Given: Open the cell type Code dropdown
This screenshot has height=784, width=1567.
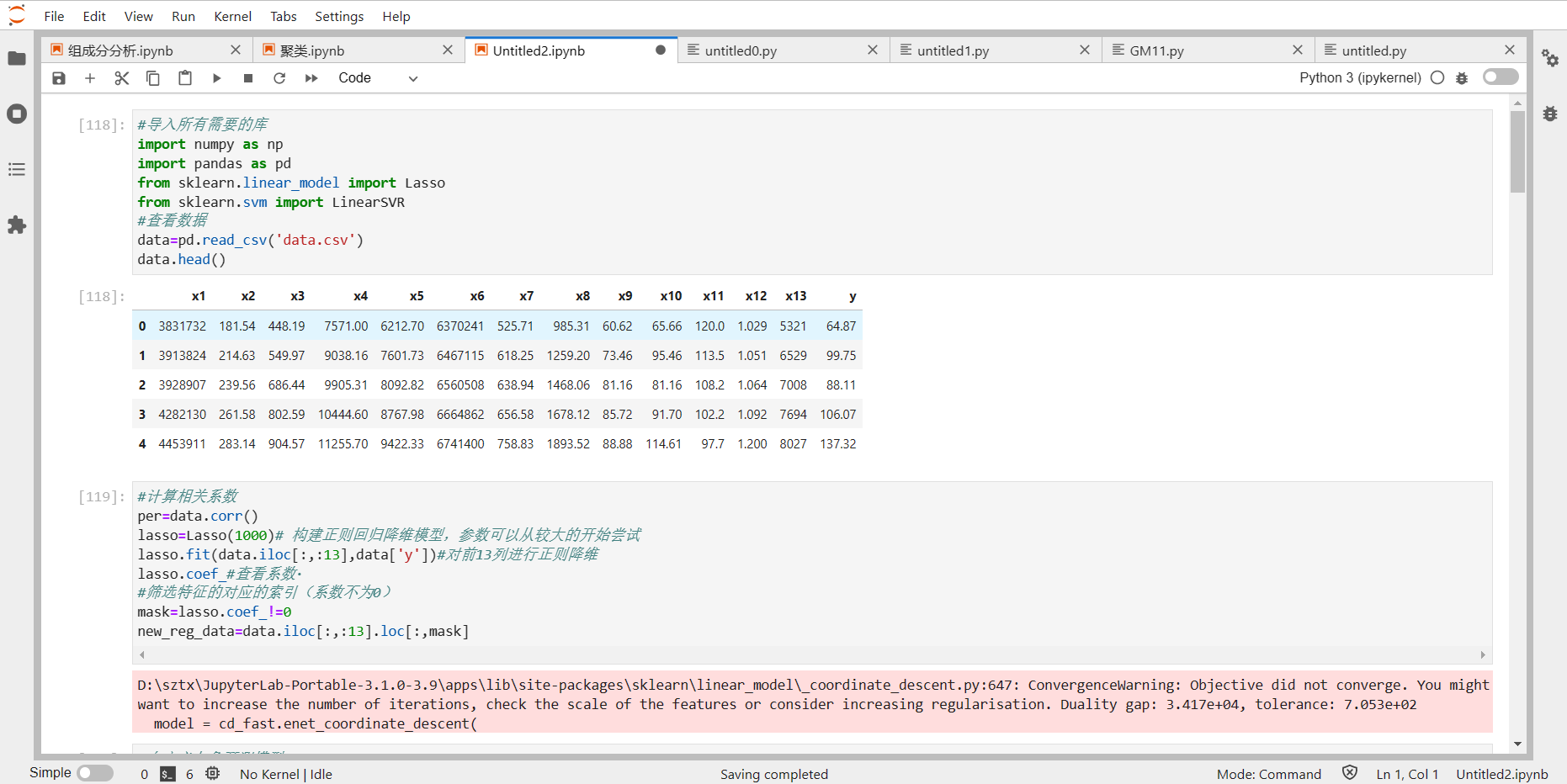Looking at the screenshot, I should coord(378,78).
